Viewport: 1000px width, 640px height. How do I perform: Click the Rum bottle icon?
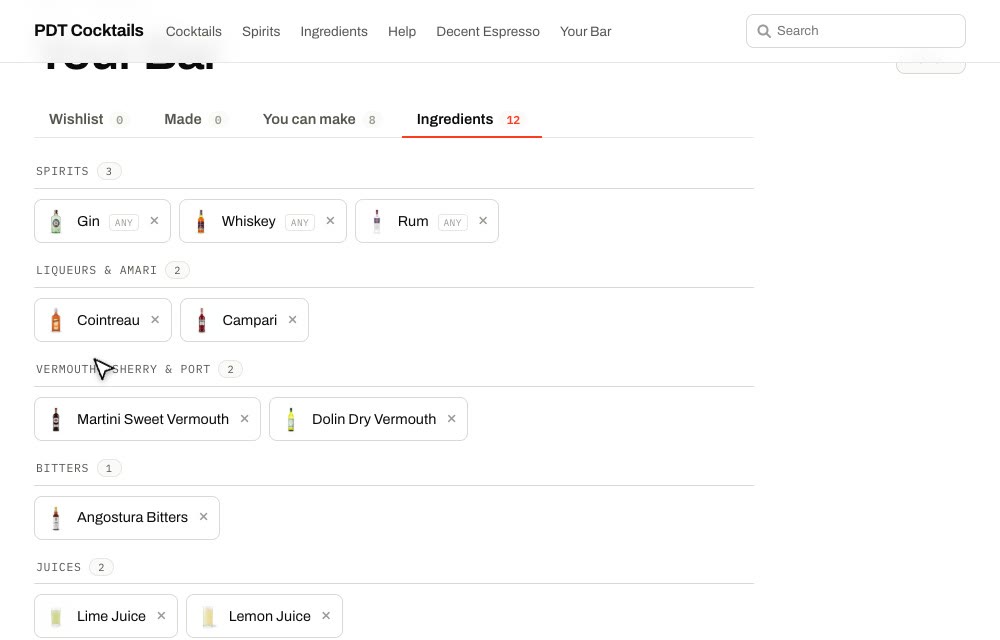click(377, 221)
